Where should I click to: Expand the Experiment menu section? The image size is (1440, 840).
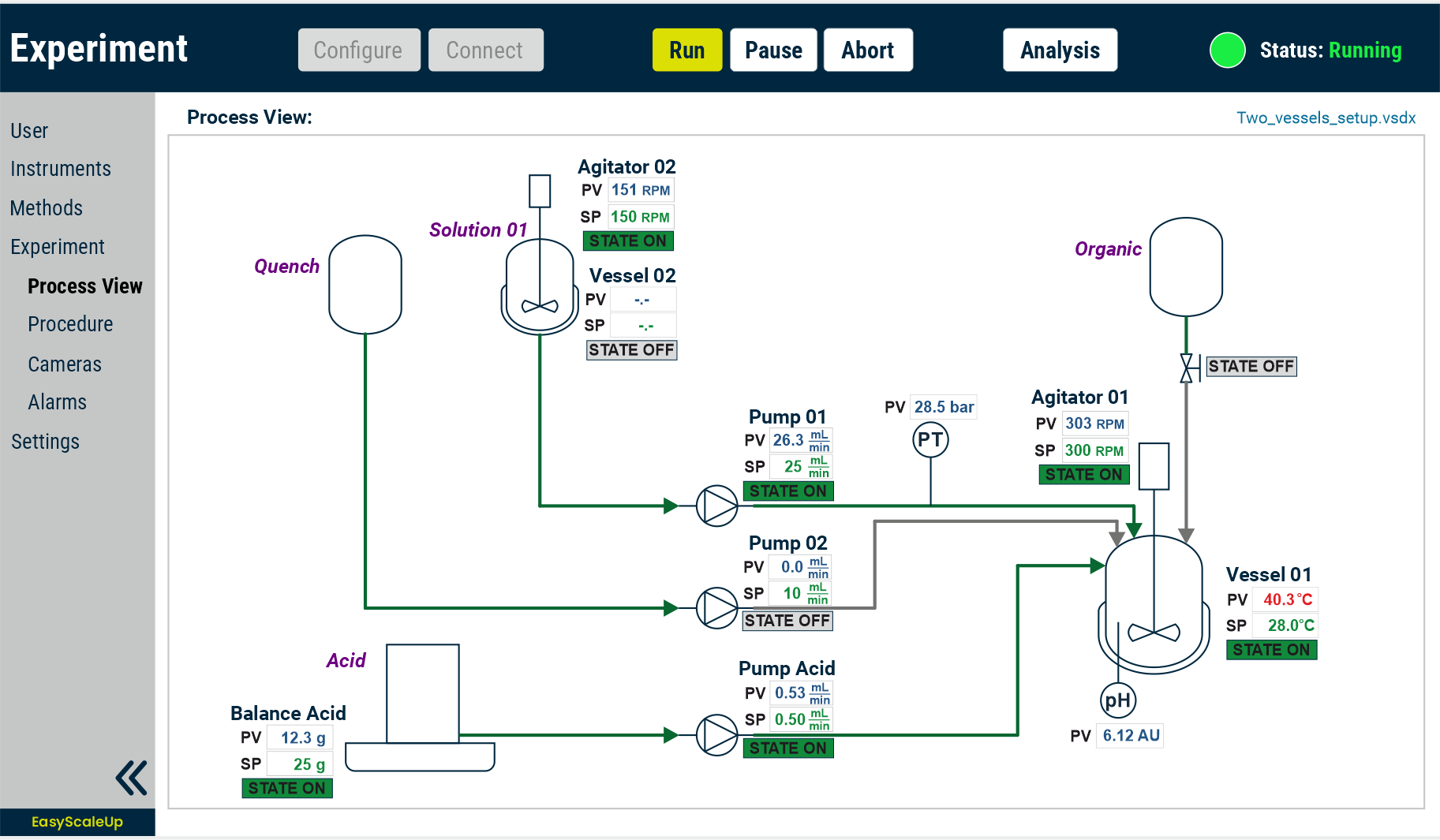point(58,247)
